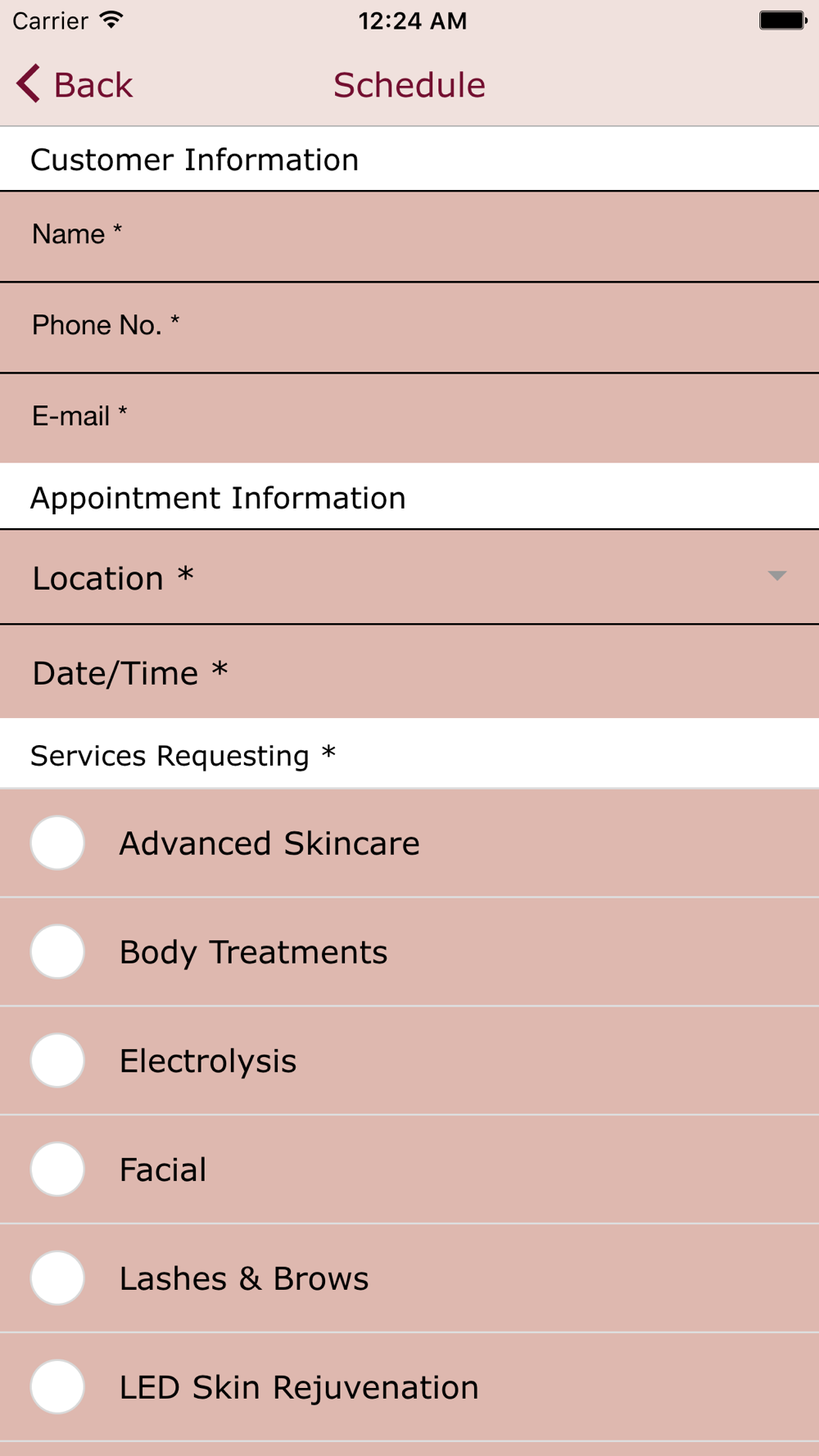Choose the Lashes & Brows option
819x1456 pixels.
(409, 1278)
